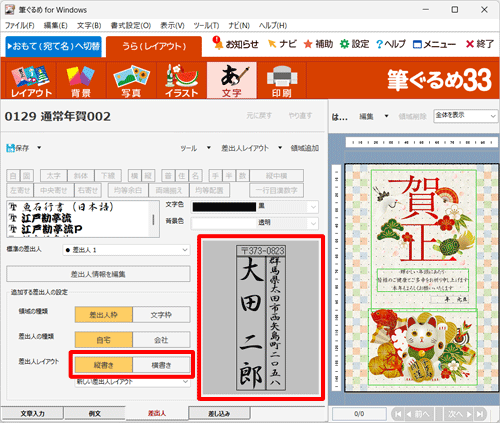Viewport: 500px width, 423px height.
Task: Expand the 標準の差出人 dropdown
Action: click(x=185, y=250)
